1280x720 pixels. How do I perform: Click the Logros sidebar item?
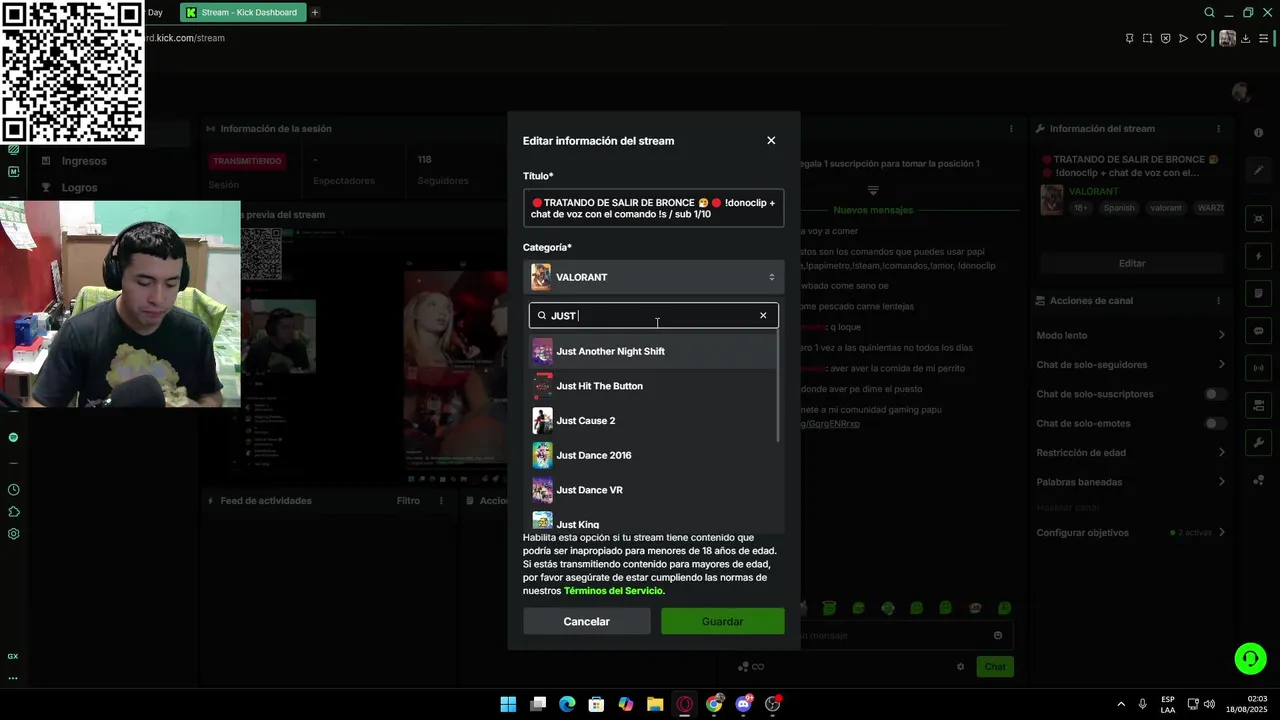click(80, 188)
